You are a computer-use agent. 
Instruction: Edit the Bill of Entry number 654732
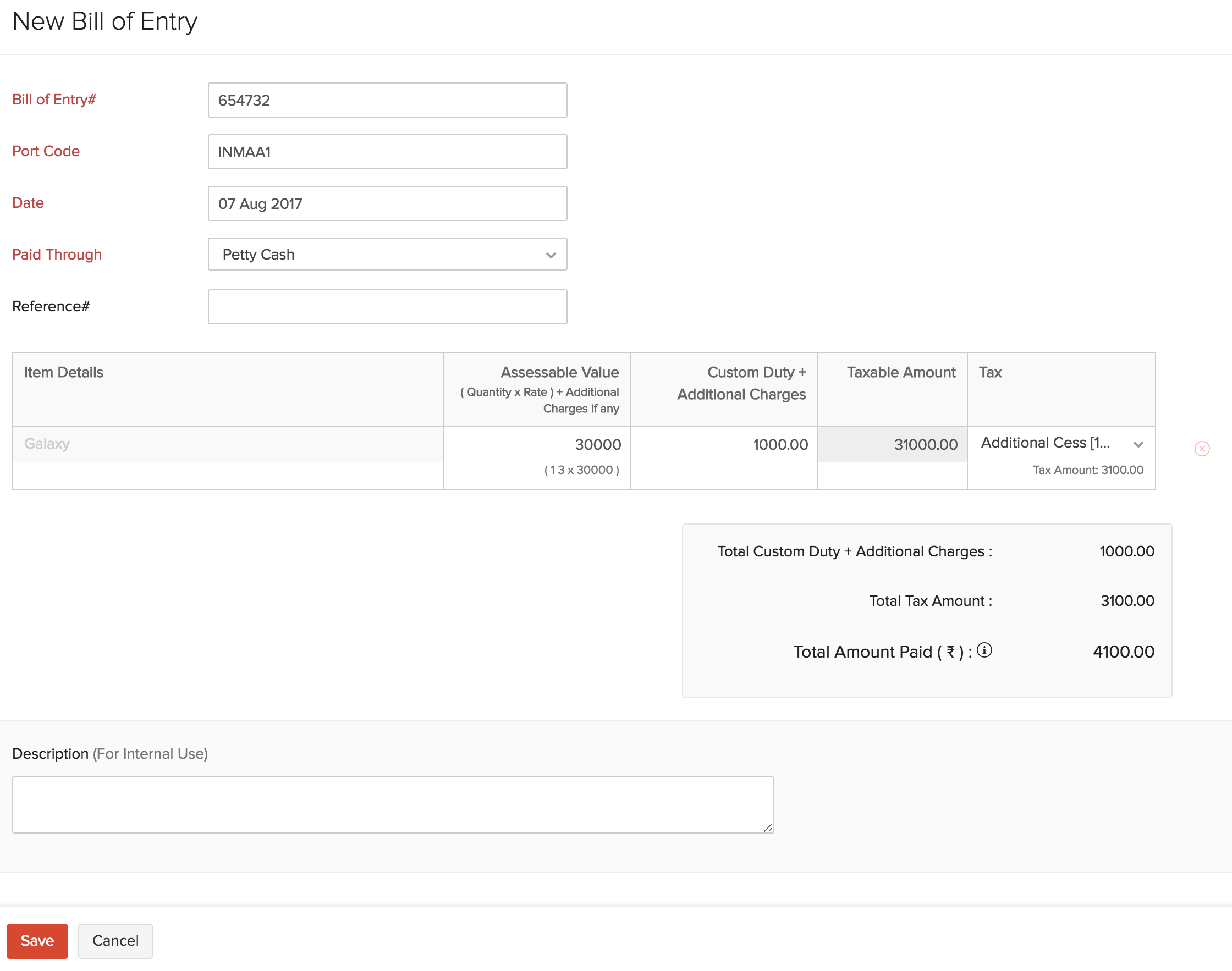click(x=387, y=100)
